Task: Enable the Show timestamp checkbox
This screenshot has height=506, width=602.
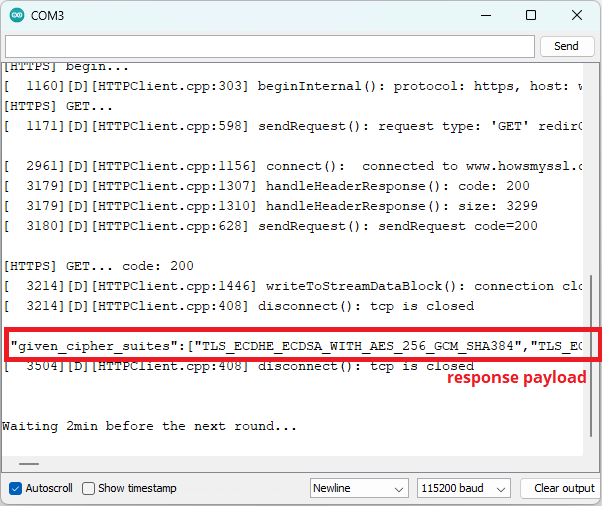Action: (88, 488)
